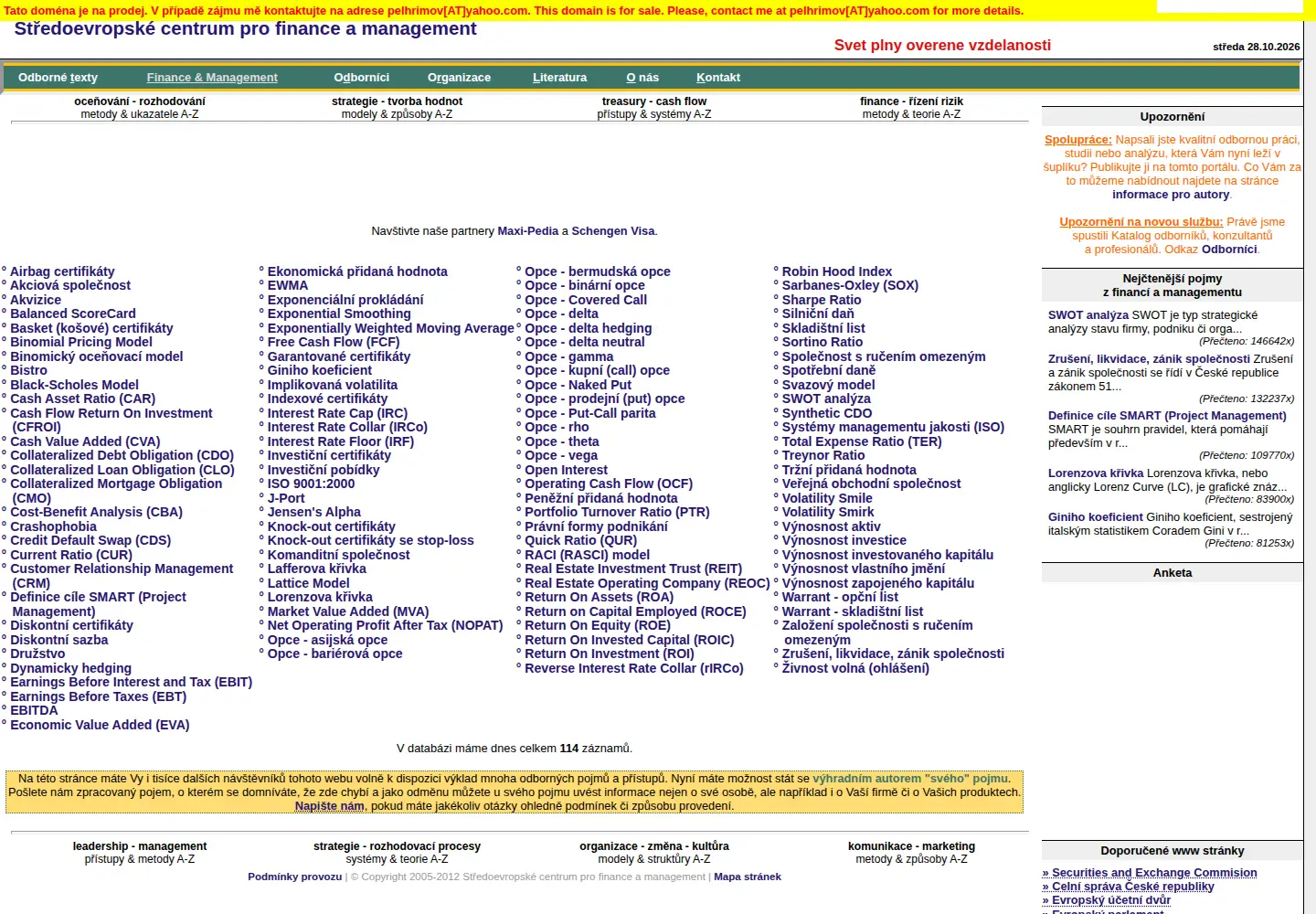The width and height of the screenshot is (1316, 914).
Task: Open the Credit Default Swap (CDS) entry
Action: (x=90, y=540)
